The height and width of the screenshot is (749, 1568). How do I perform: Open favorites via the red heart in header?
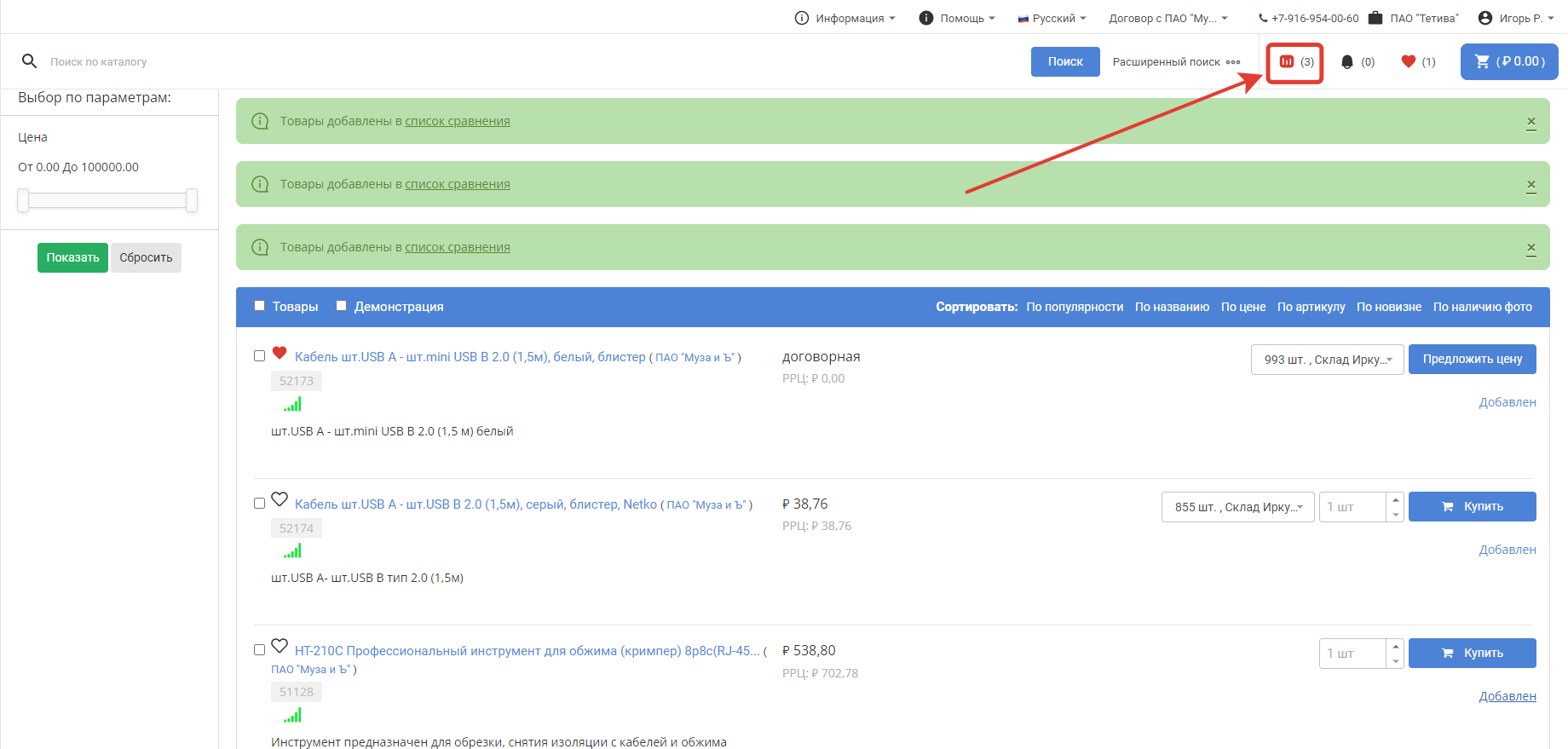point(1409,61)
